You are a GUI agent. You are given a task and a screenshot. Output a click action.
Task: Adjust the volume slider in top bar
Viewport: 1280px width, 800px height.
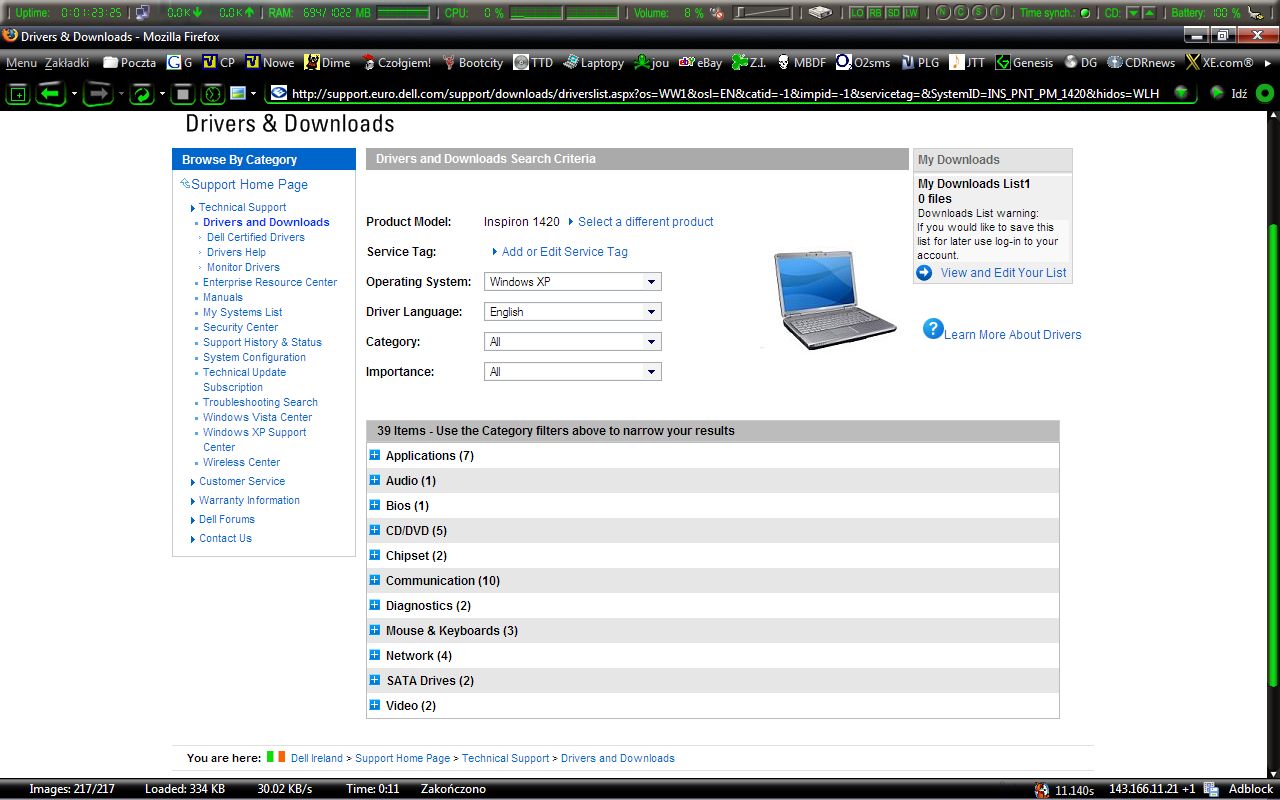tap(762, 13)
